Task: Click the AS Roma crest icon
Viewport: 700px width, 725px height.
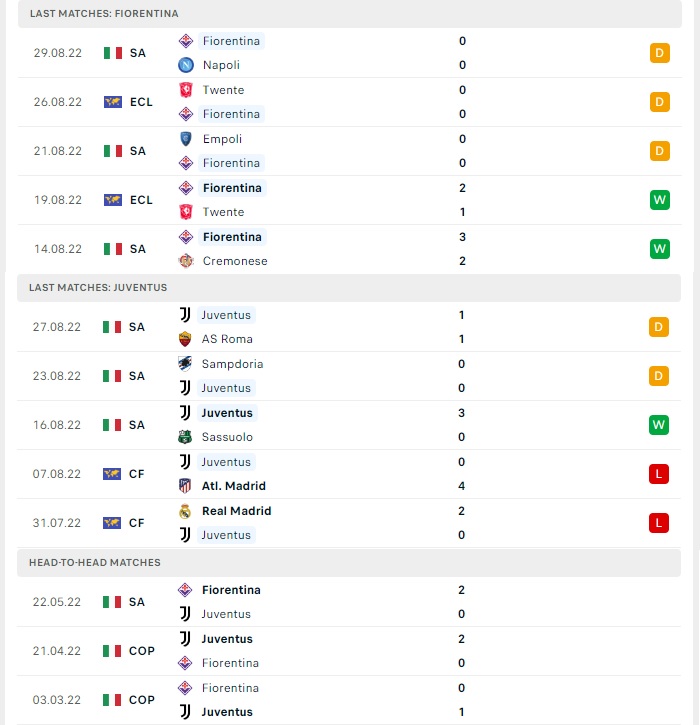Action: [x=185, y=339]
